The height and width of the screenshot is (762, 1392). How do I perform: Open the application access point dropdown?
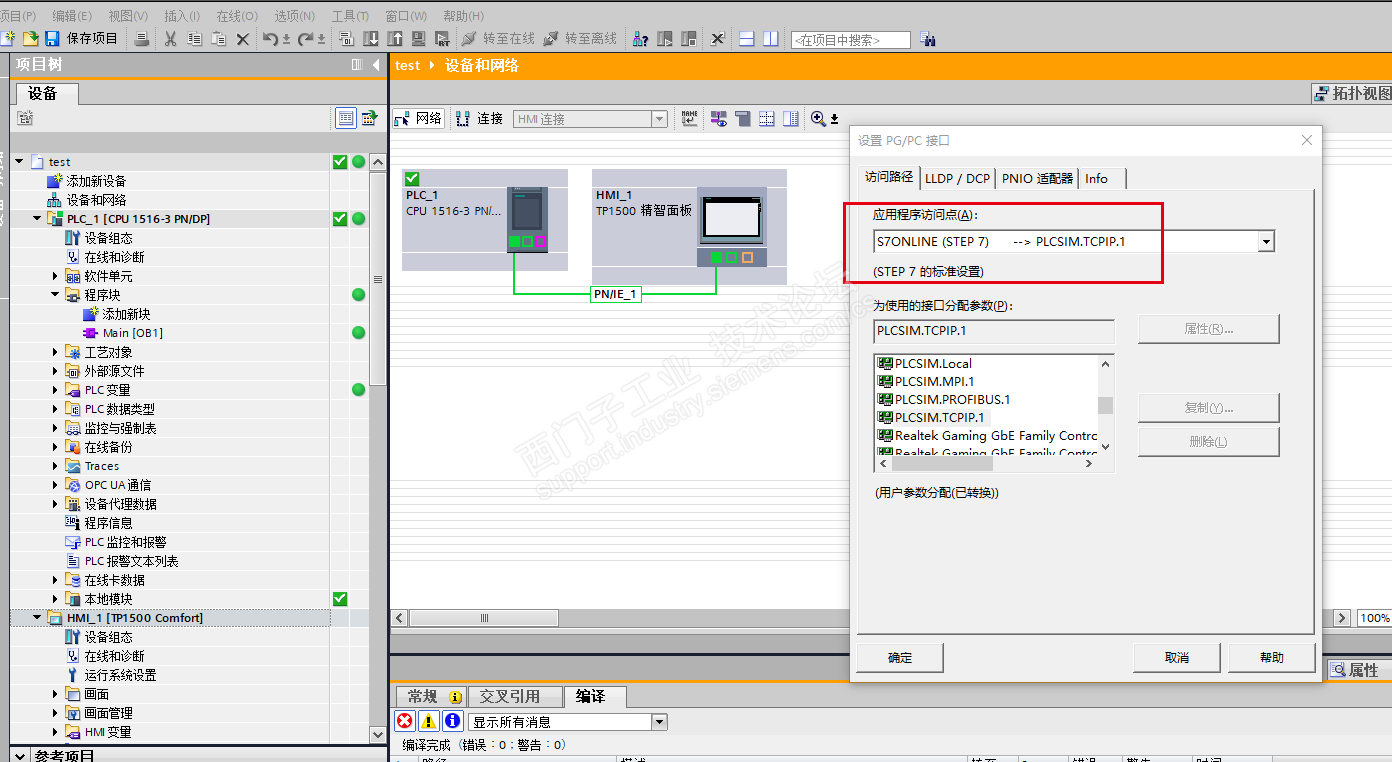[x=1266, y=241]
